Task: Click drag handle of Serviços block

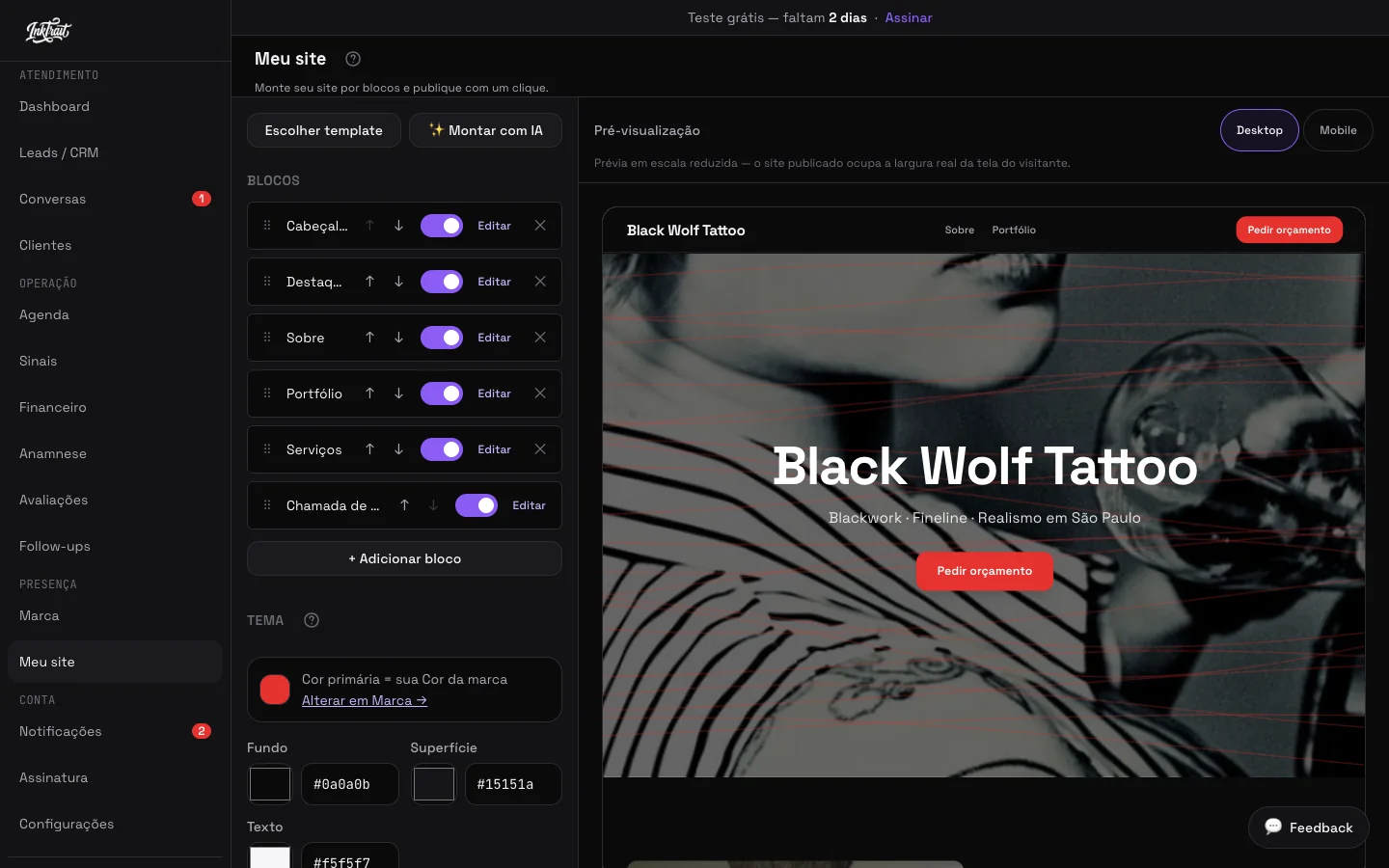Action: click(x=267, y=449)
